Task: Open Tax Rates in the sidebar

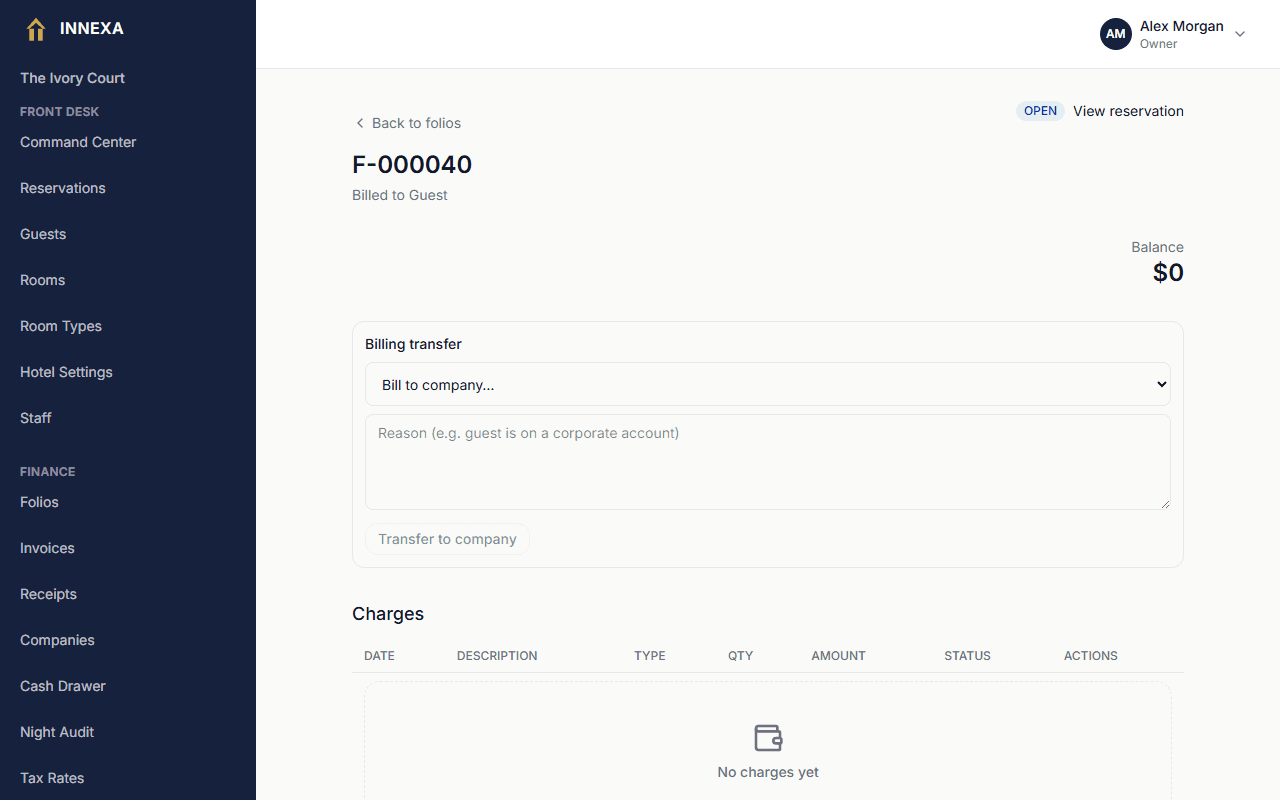Action: click(52, 778)
